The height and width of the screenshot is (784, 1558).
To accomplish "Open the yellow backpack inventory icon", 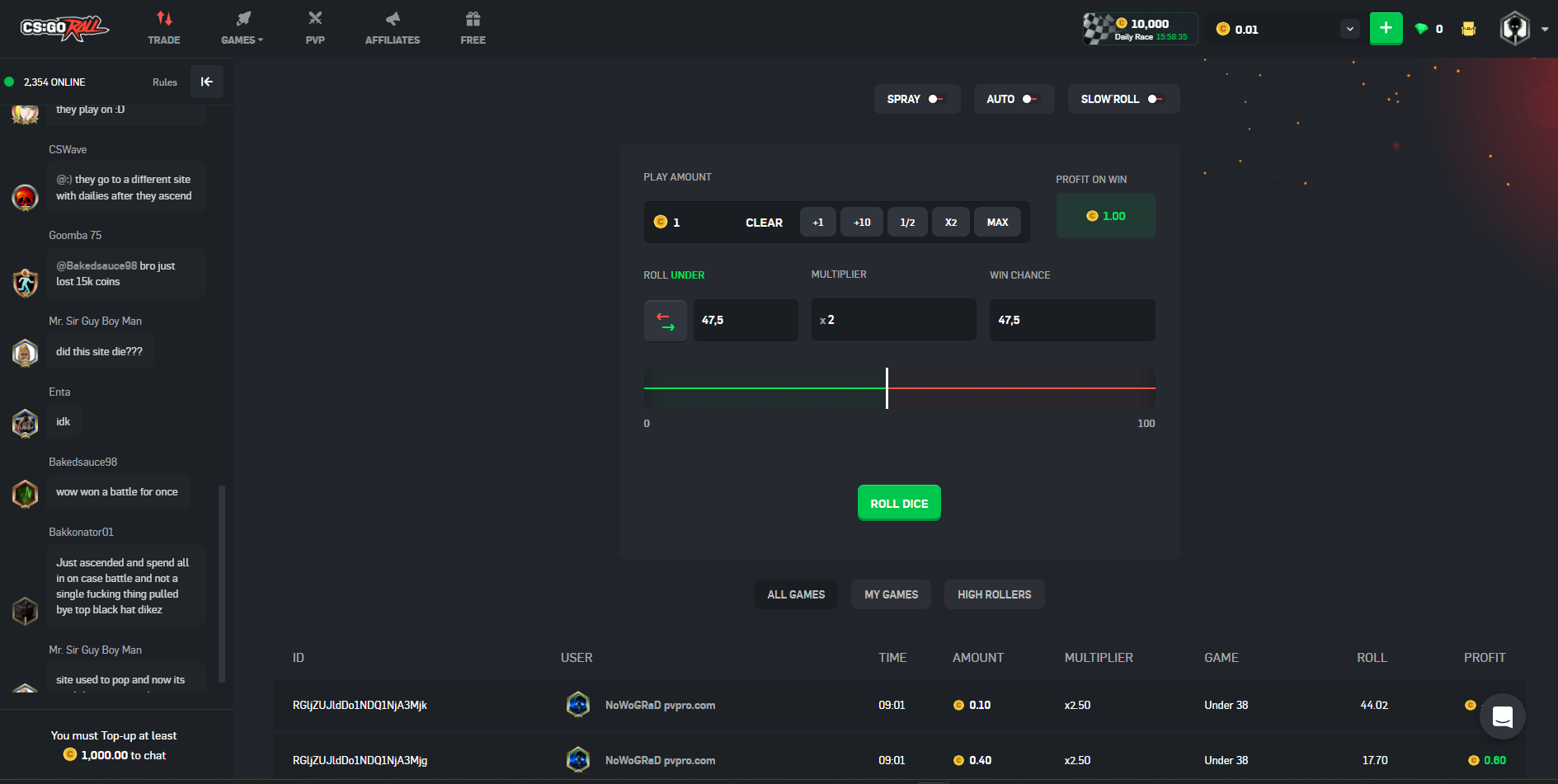I will 1468,28.
